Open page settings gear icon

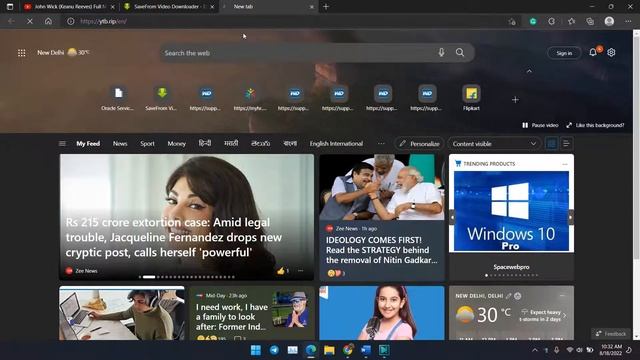pos(611,52)
